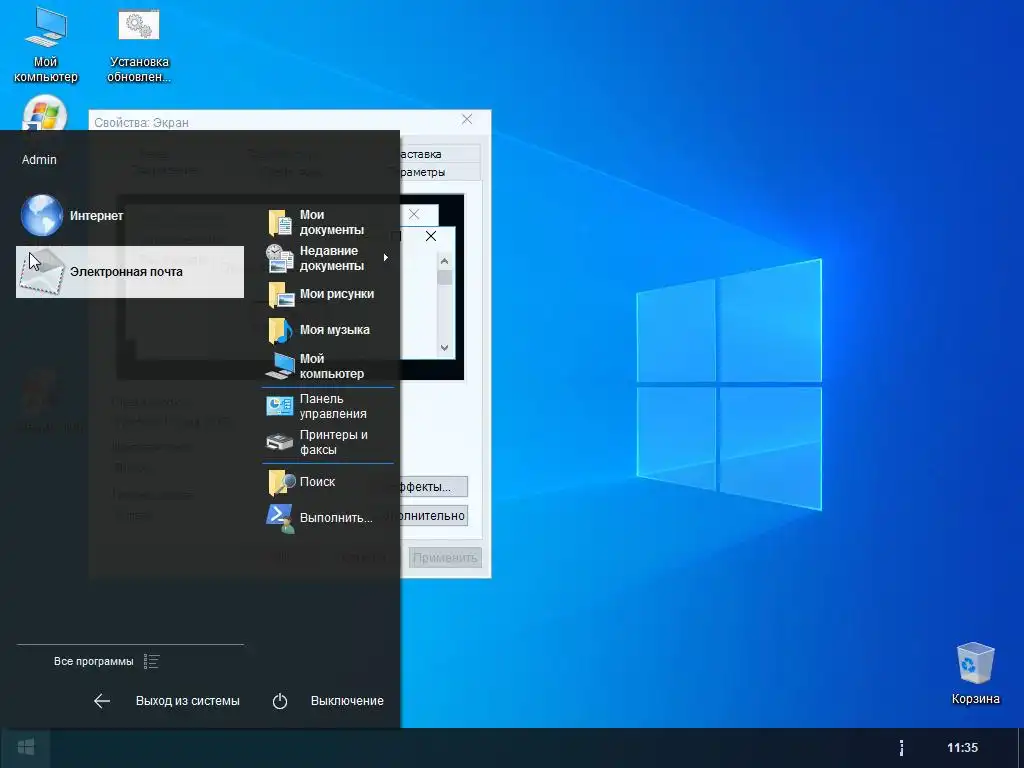Image resolution: width=1024 pixels, height=768 pixels.
Task: Open Мои рисунки folder icon
Action: point(280,295)
